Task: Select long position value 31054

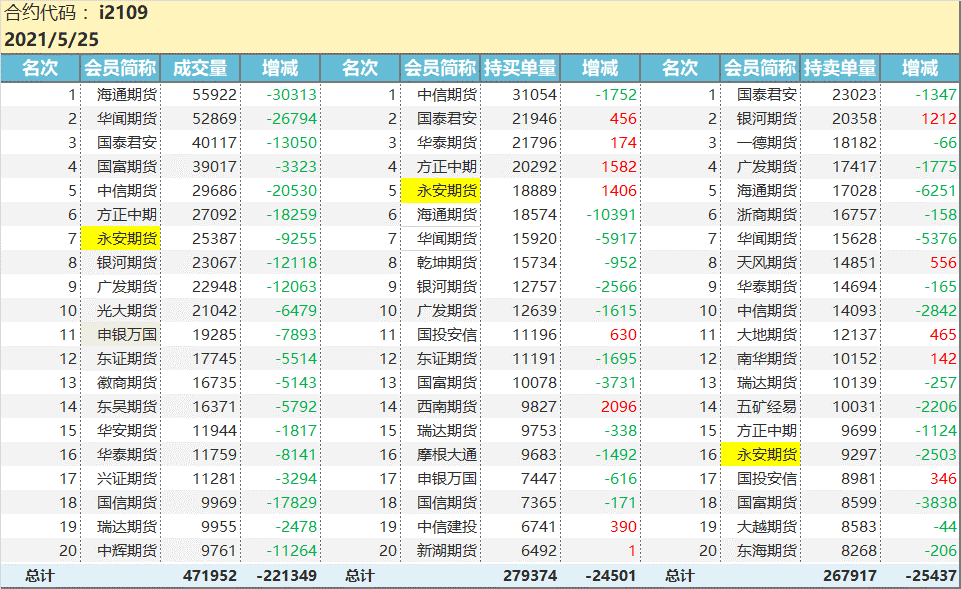Action: coord(534,95)
